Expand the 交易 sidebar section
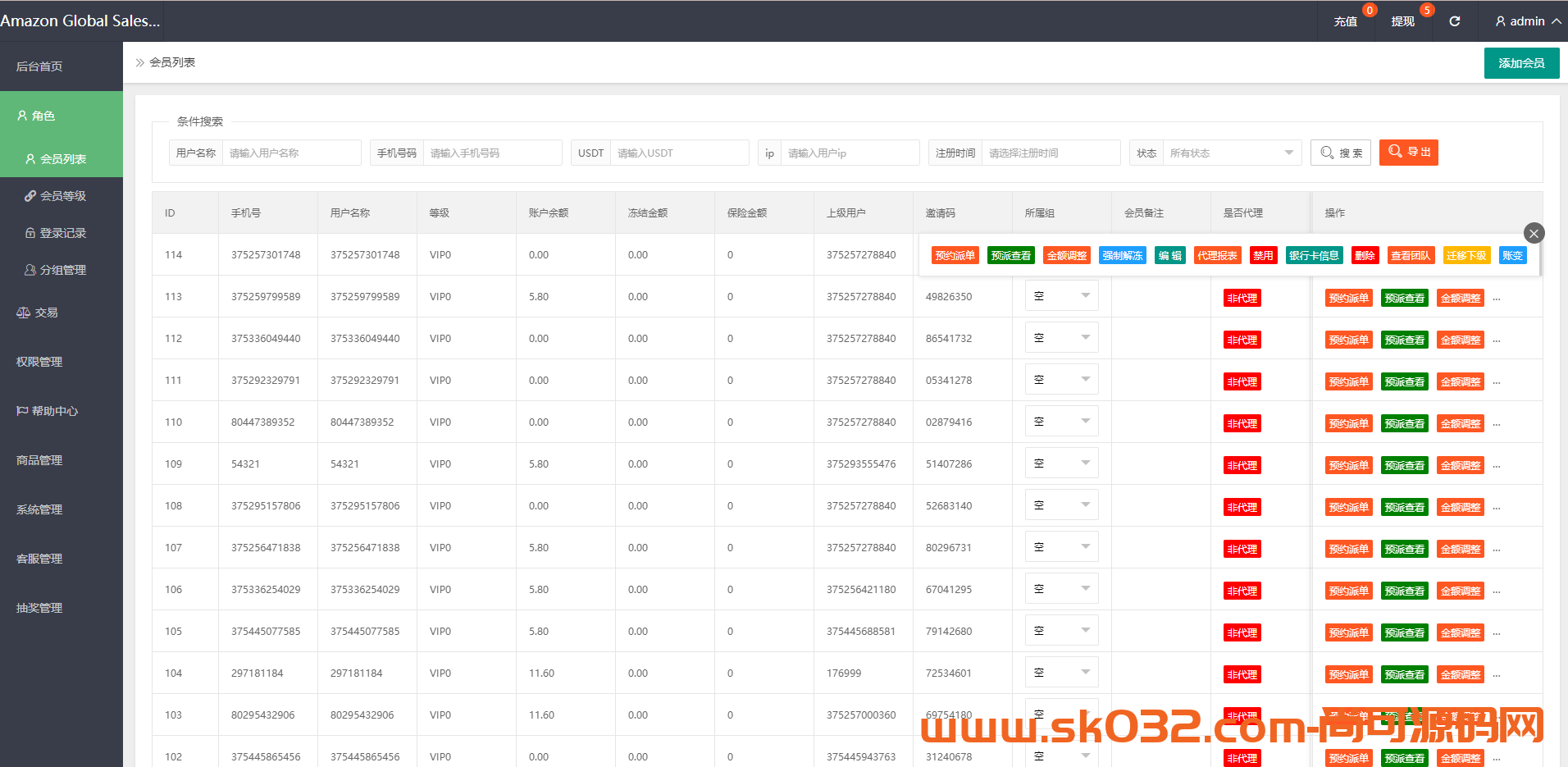Image resolution: width=1568 pixels, height=767 pixels. 62,313
